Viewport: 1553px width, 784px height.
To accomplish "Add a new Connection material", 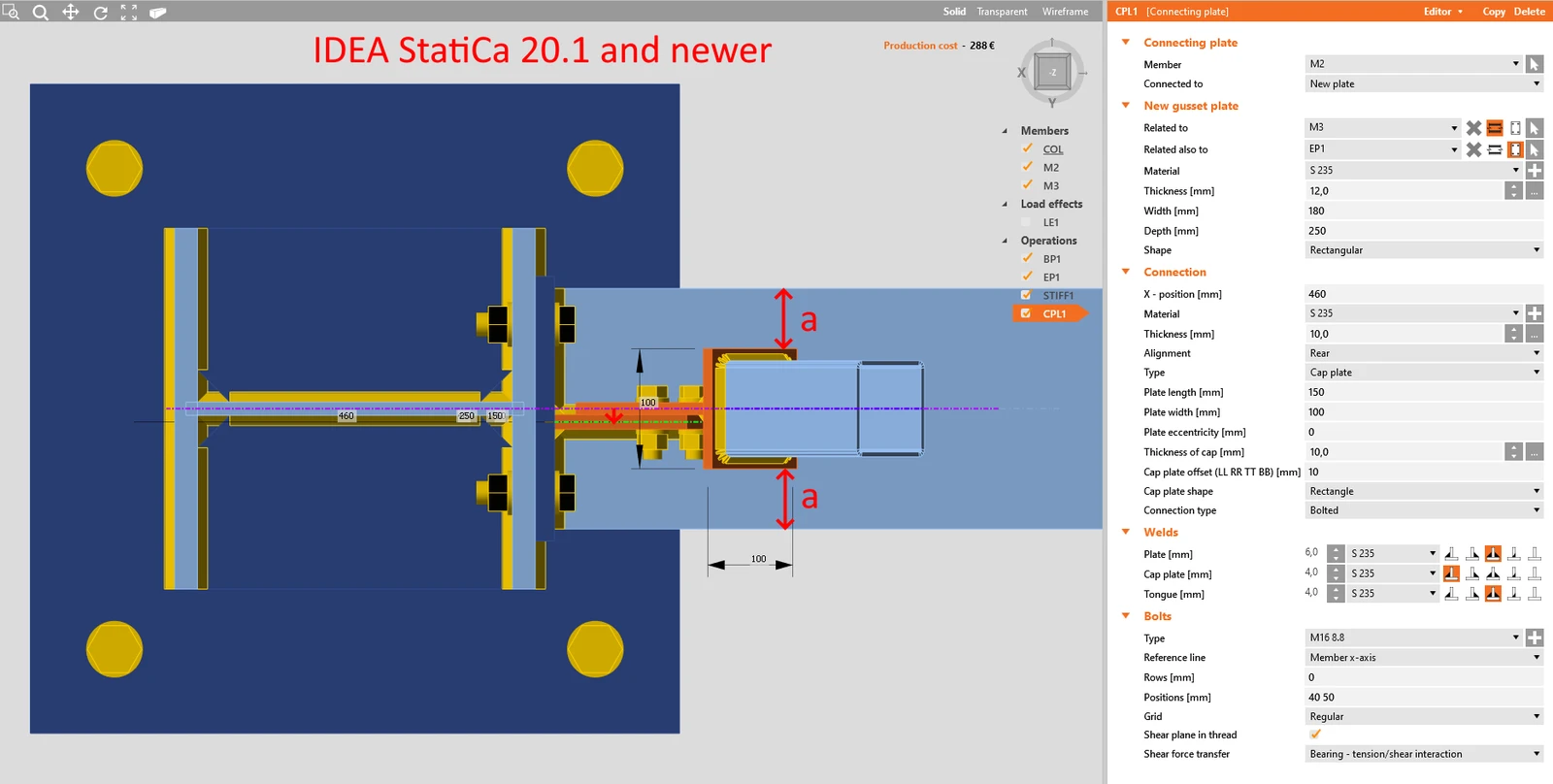I will tap(1535, 313).
